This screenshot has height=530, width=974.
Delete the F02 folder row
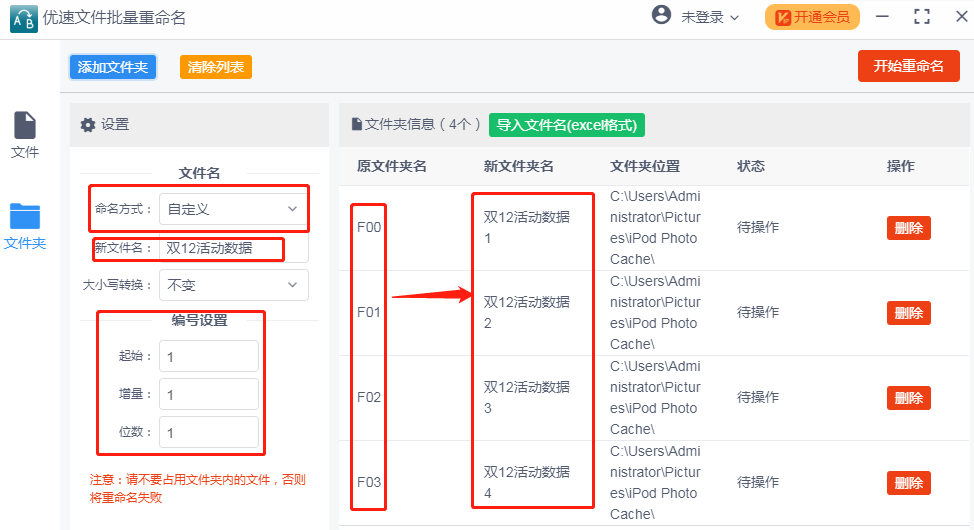point(908,398)
